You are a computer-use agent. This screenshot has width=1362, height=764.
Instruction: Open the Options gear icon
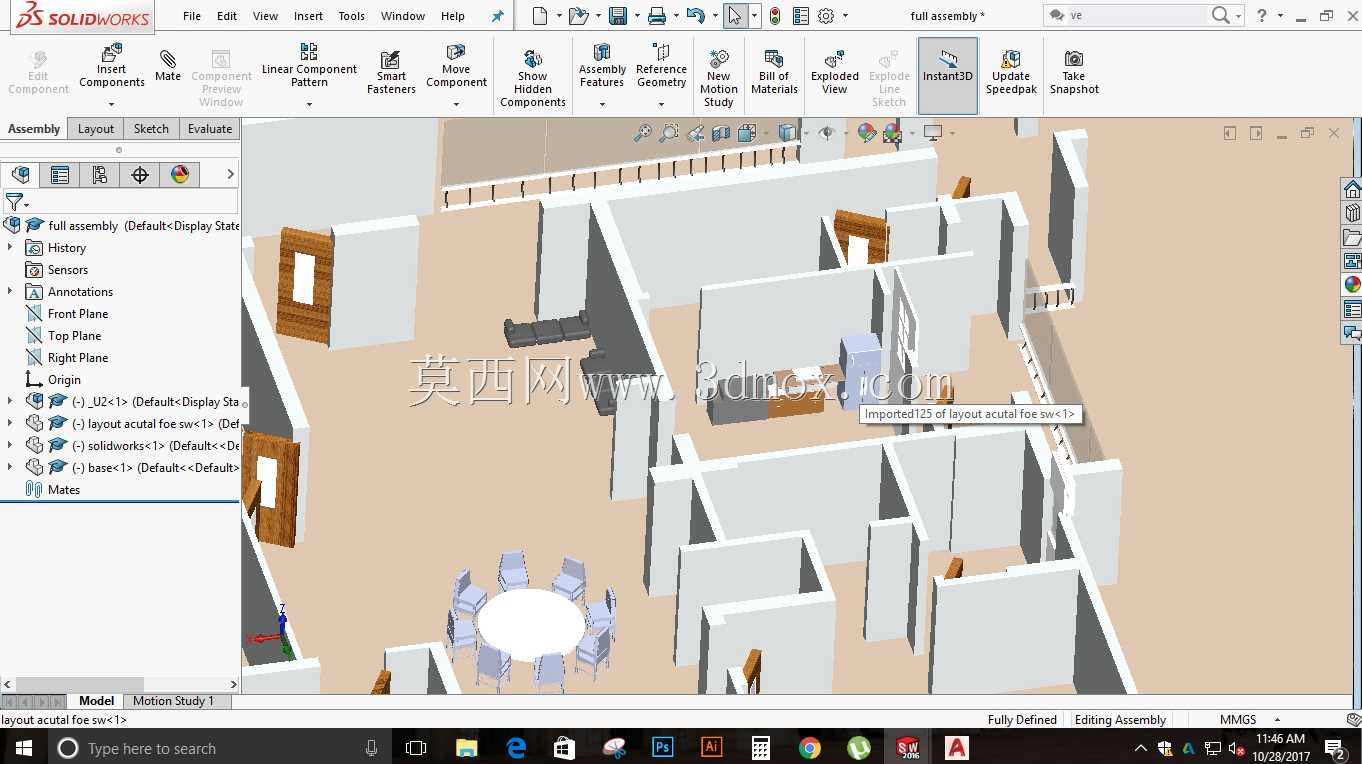point(826,16)
